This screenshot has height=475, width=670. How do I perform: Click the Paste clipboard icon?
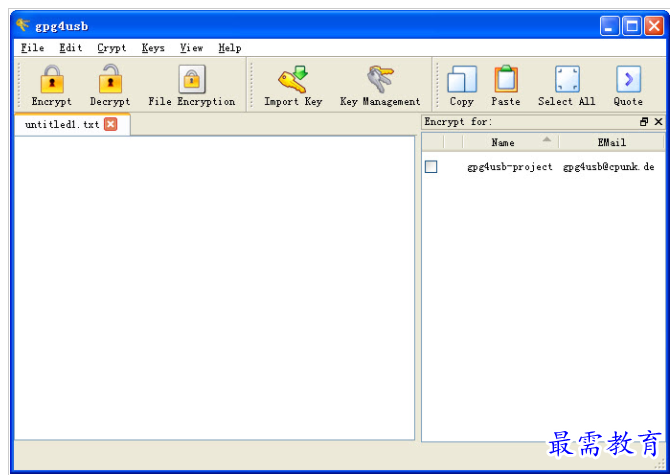[506, 79]
